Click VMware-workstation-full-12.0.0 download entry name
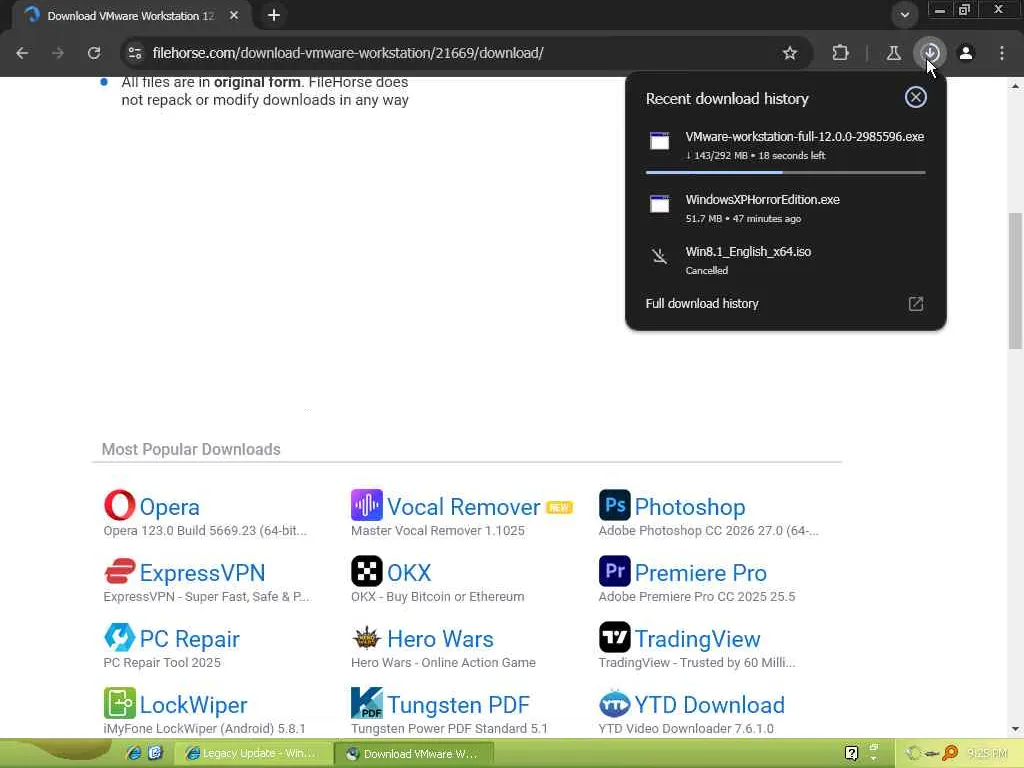The width and height of the screenshot is (1024, 768). pos(805,136)
